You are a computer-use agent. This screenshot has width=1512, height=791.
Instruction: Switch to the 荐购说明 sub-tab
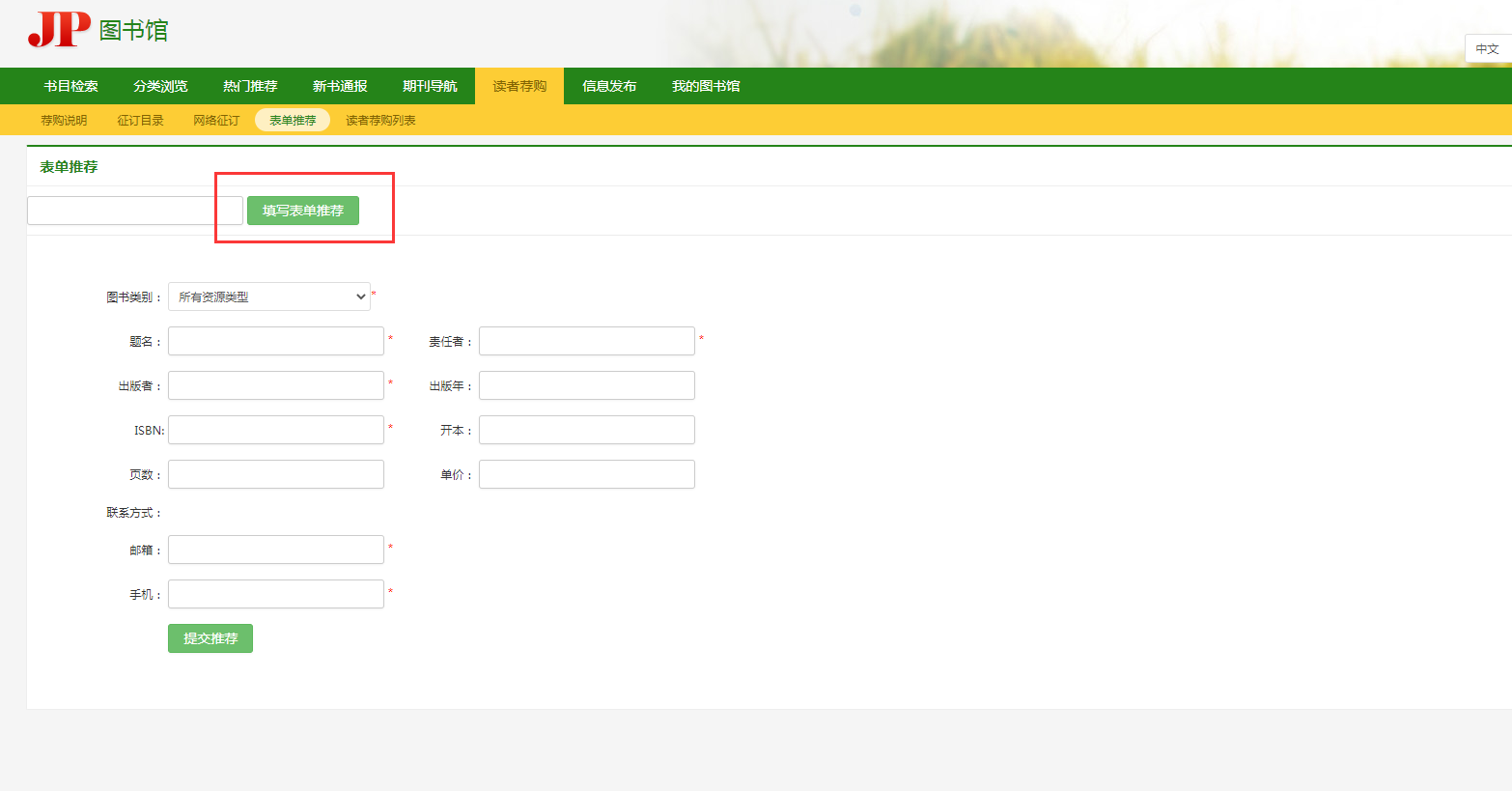64,121
